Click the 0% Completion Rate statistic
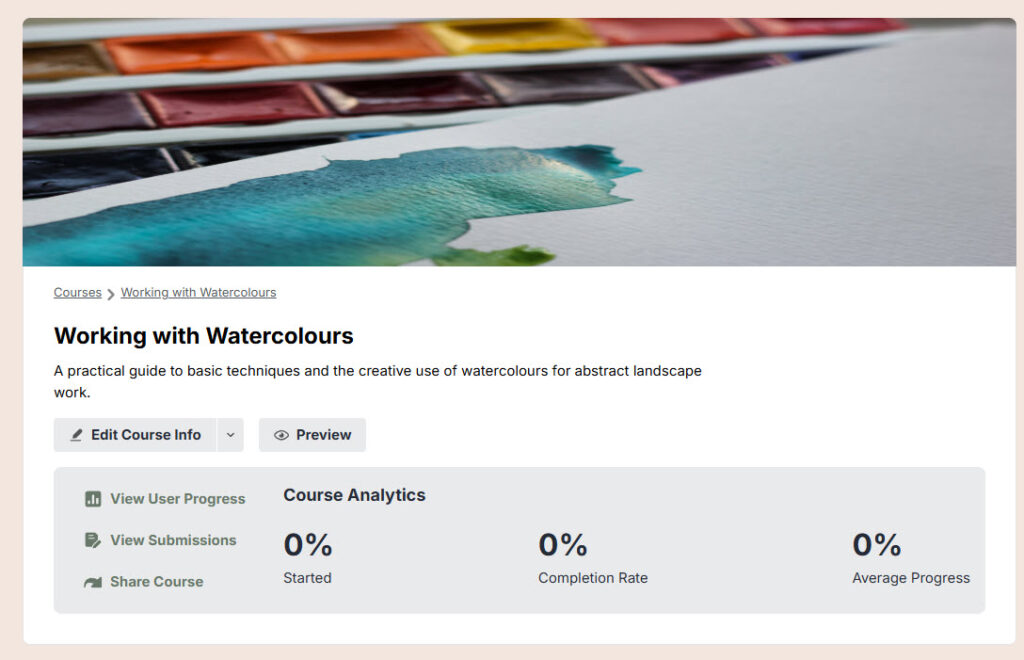 (563, 545)
